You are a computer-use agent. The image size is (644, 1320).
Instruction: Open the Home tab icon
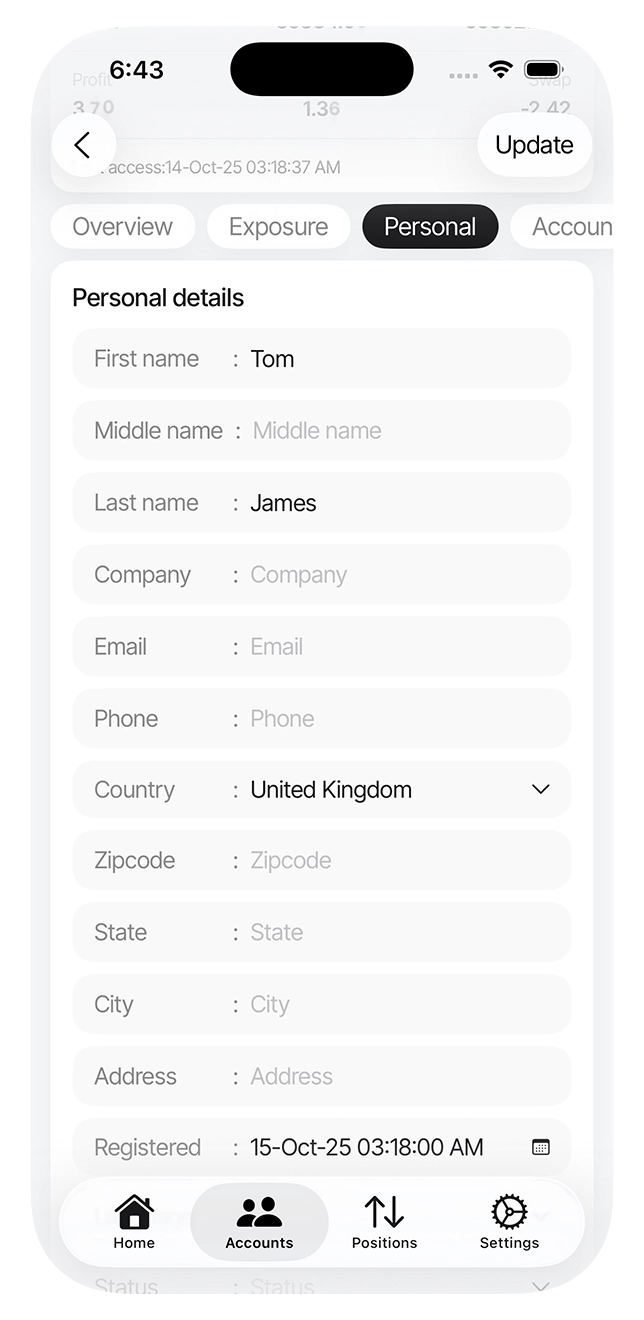(134, 1212)
